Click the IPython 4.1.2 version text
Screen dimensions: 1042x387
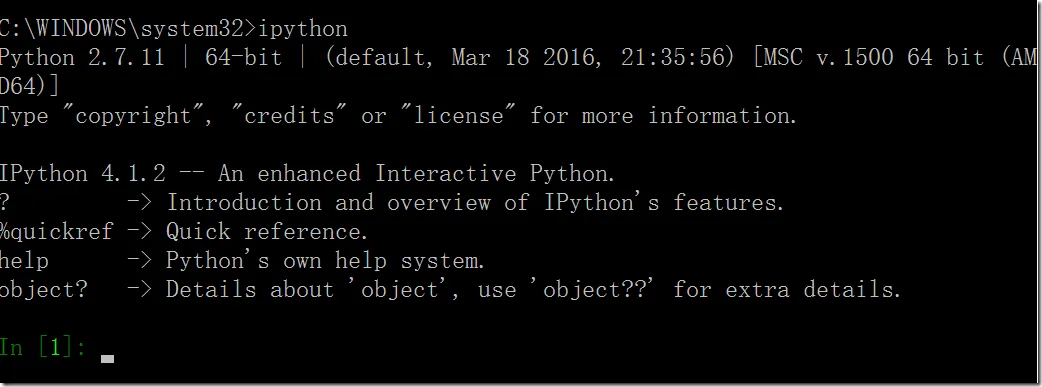82,174
